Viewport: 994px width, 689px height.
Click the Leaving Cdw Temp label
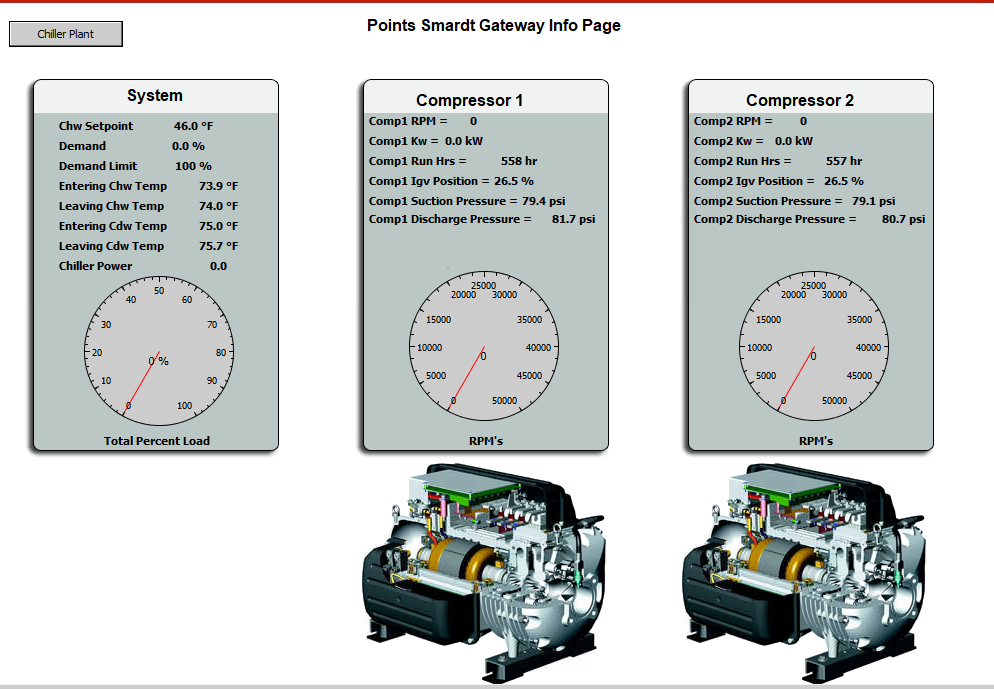click(112, 246)
